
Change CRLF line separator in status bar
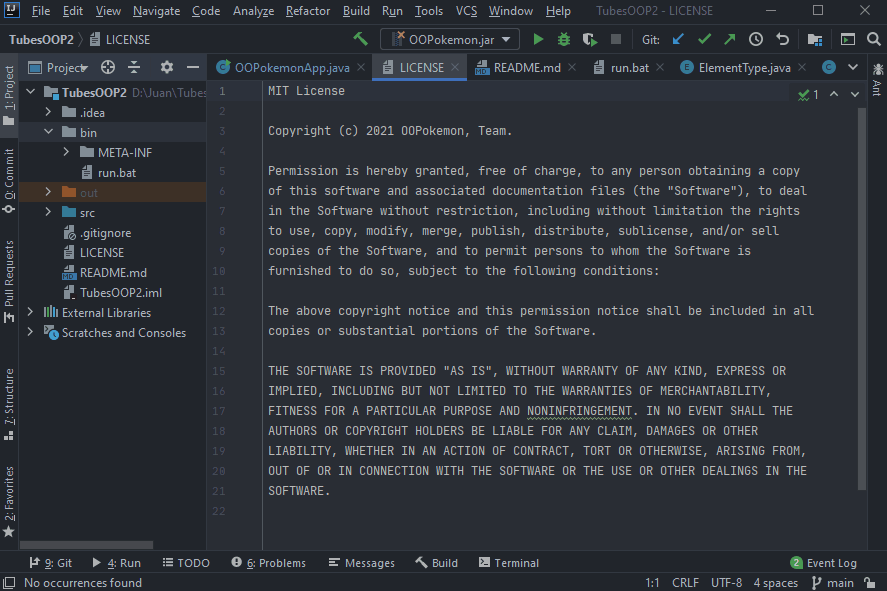coord(685,583)
